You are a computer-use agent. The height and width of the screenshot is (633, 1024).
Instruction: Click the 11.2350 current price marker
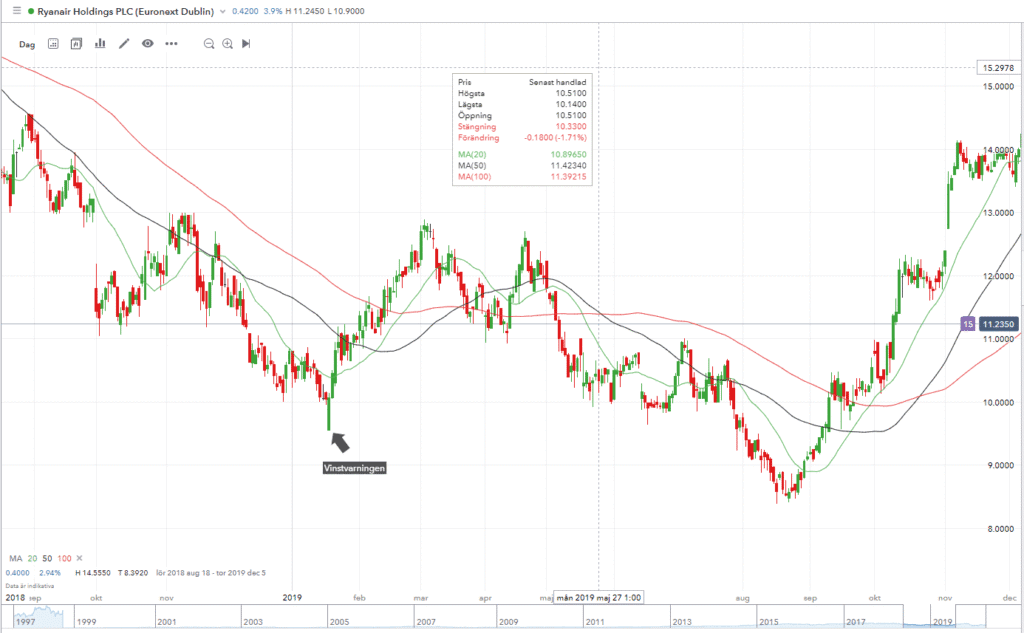click(x=999, y=324)
